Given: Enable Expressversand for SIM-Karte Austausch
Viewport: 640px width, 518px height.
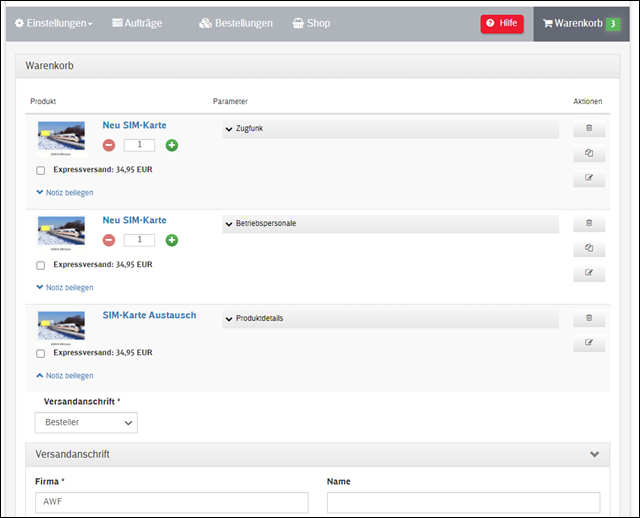Looking at the screenshot, I should click(40, 353).
